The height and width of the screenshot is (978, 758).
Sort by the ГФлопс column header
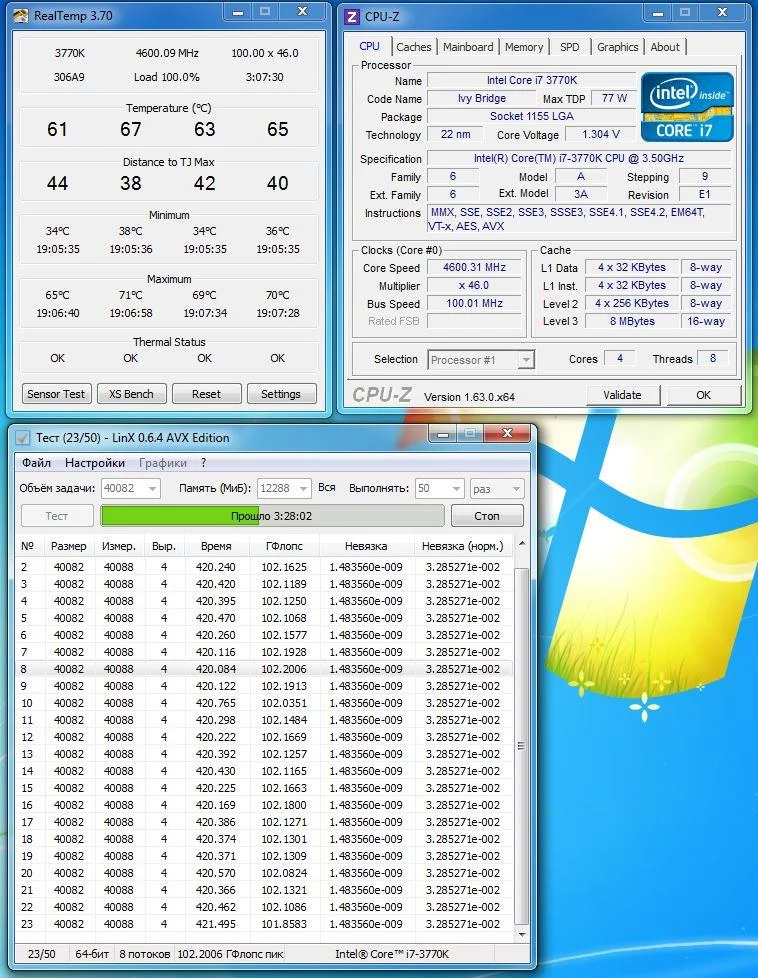tap(284, 546)
